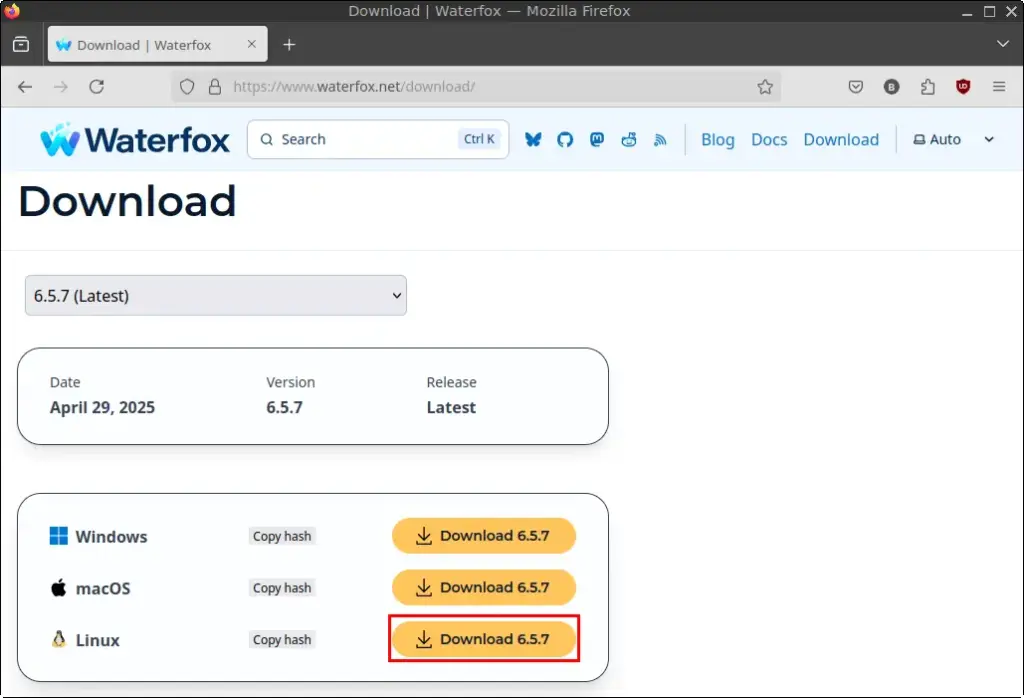Open the Download nav link

841,140
